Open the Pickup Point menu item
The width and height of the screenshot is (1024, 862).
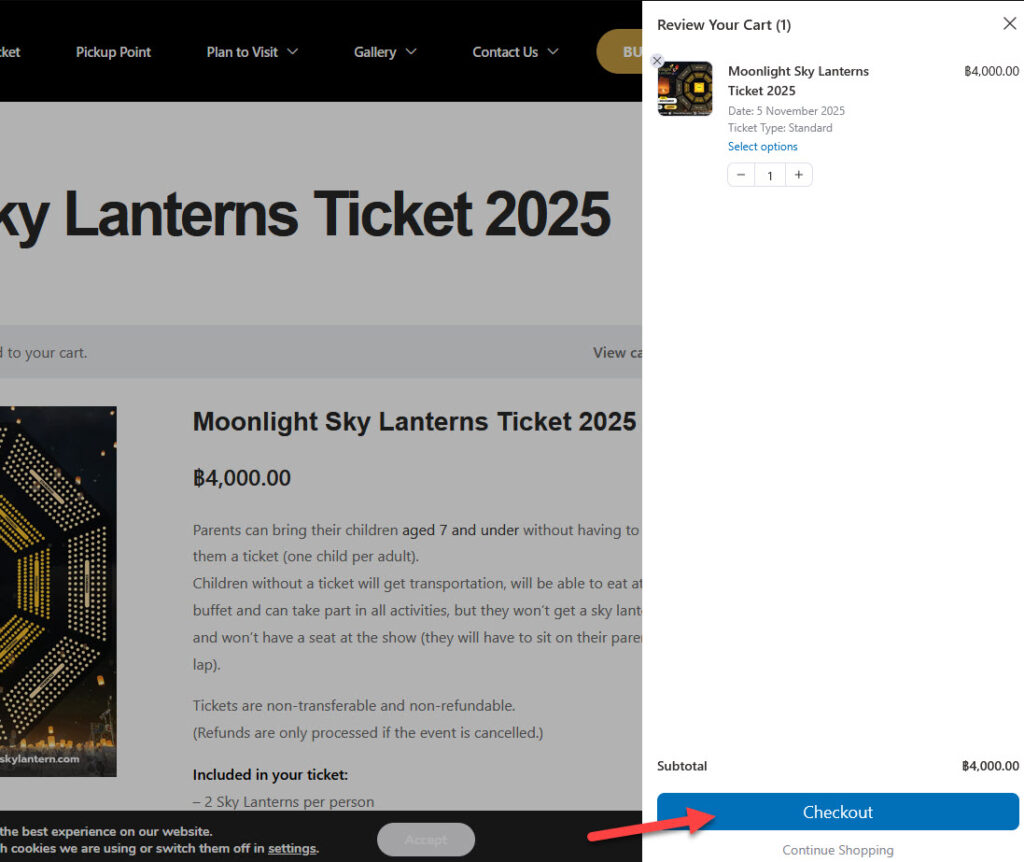click(113, 52)
